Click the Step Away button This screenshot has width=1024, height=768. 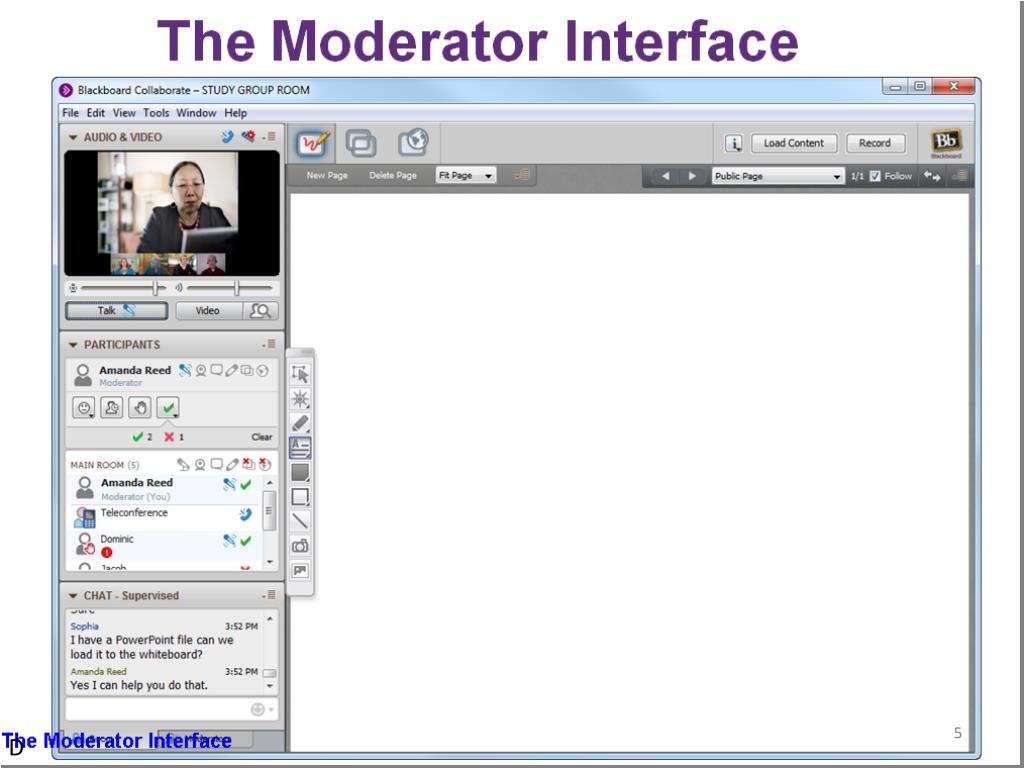[x=112, y=408]
